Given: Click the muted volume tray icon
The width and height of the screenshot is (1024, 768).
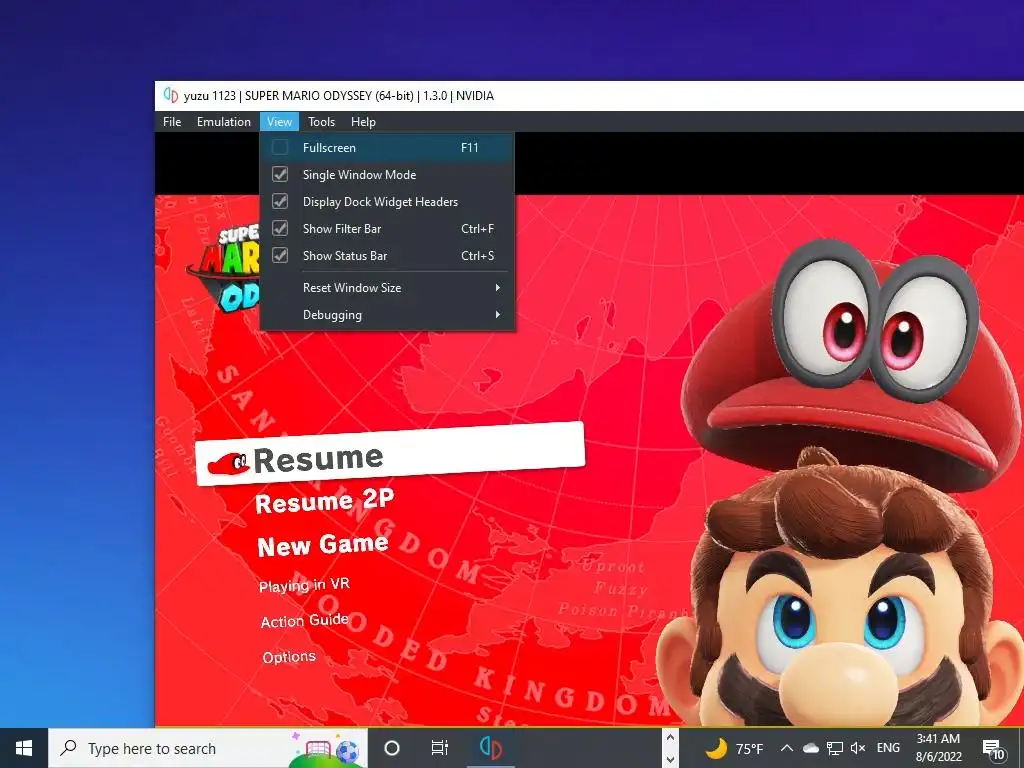Looking at the screenshot, I should pos(858,748).
